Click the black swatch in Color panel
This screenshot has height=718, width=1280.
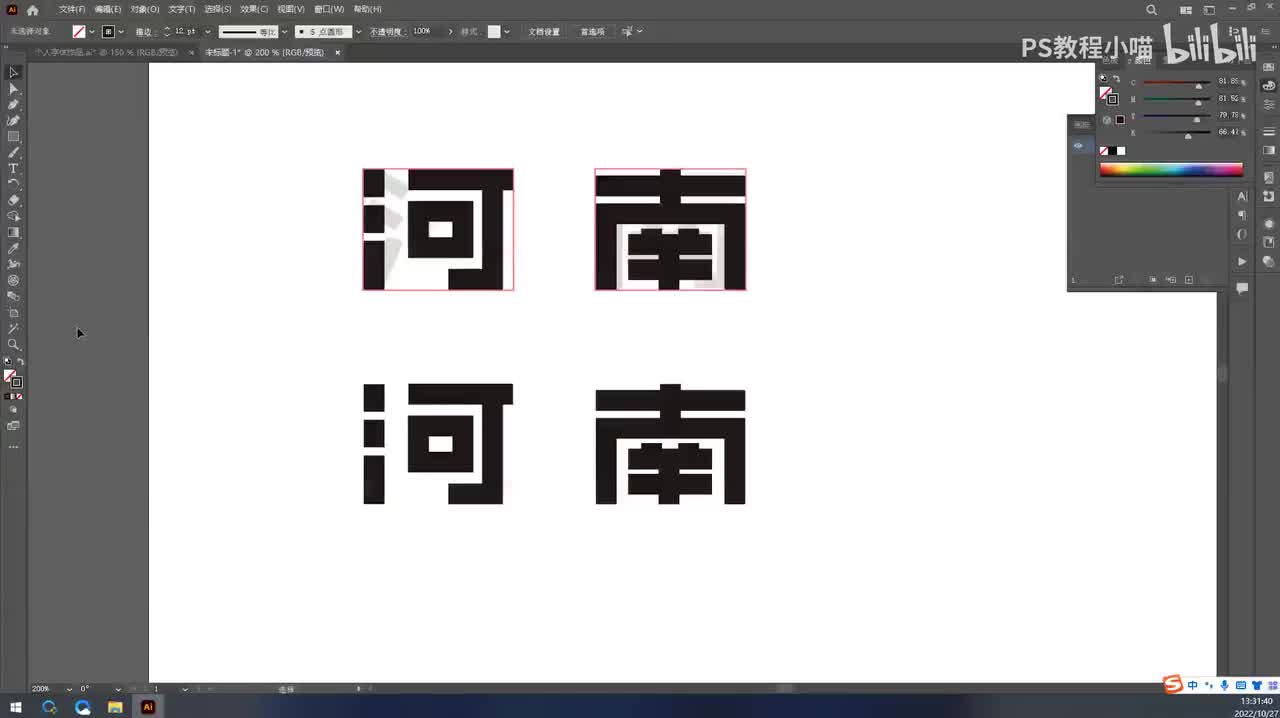click(1112, 151)
